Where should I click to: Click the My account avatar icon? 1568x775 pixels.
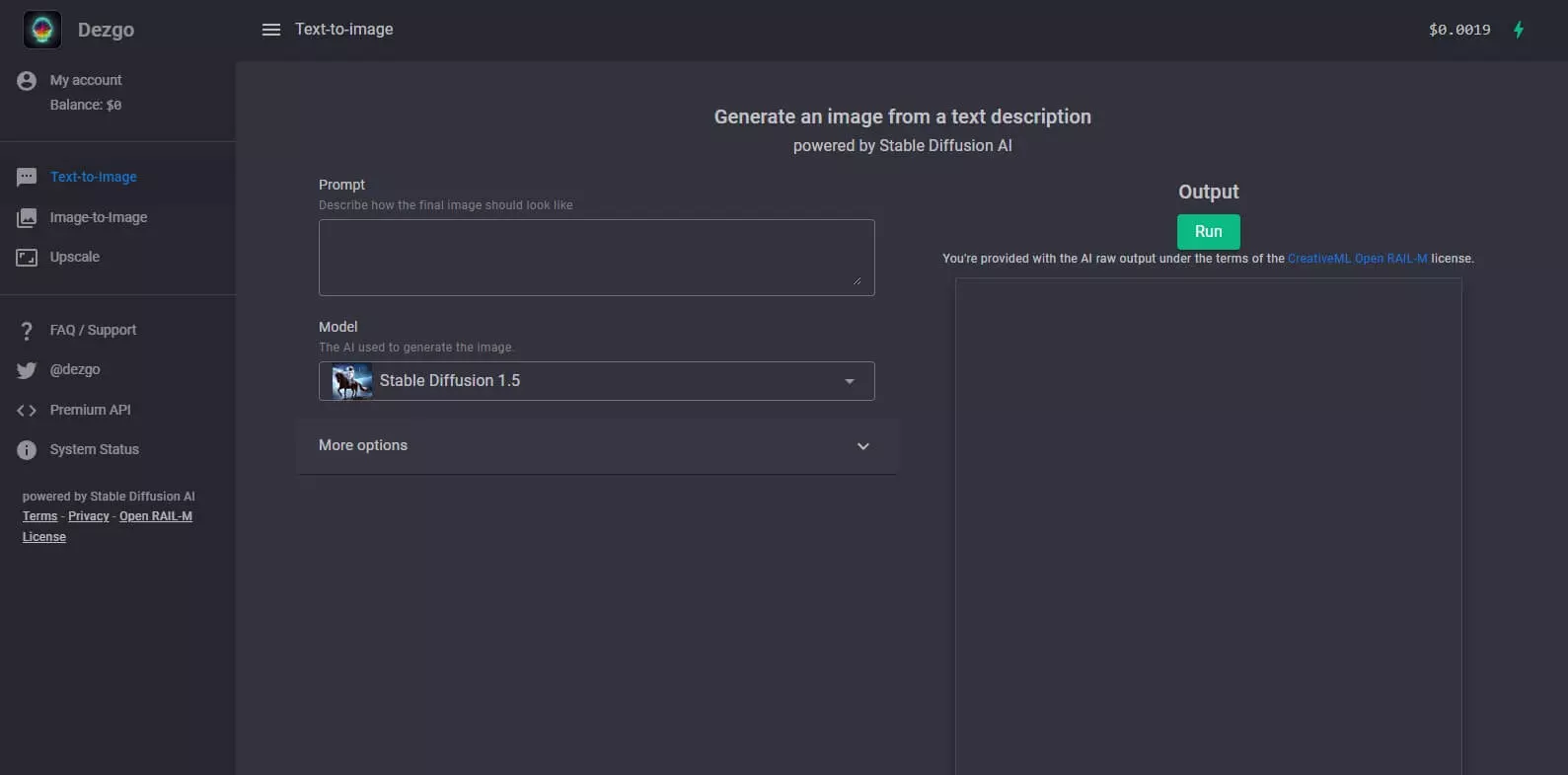pyautogui.click(x=27, y=81)
